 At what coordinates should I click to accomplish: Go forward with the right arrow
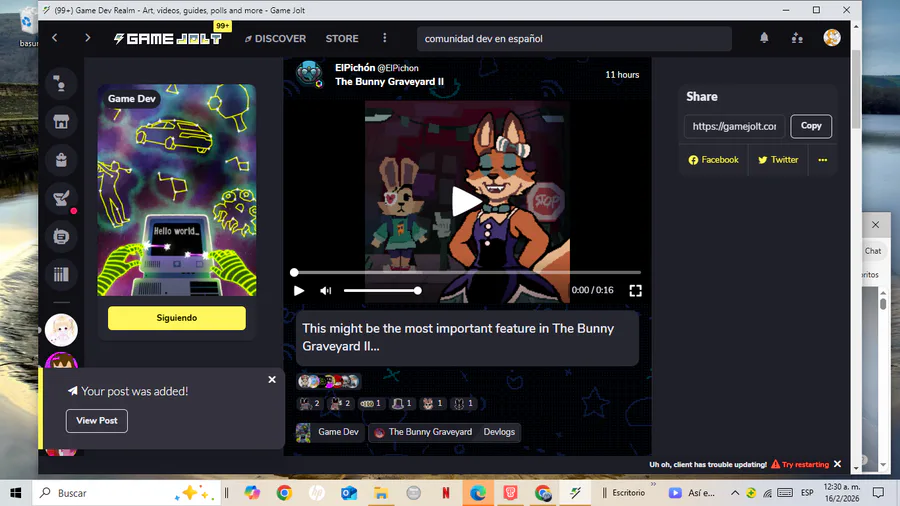[x=87, y=38]
